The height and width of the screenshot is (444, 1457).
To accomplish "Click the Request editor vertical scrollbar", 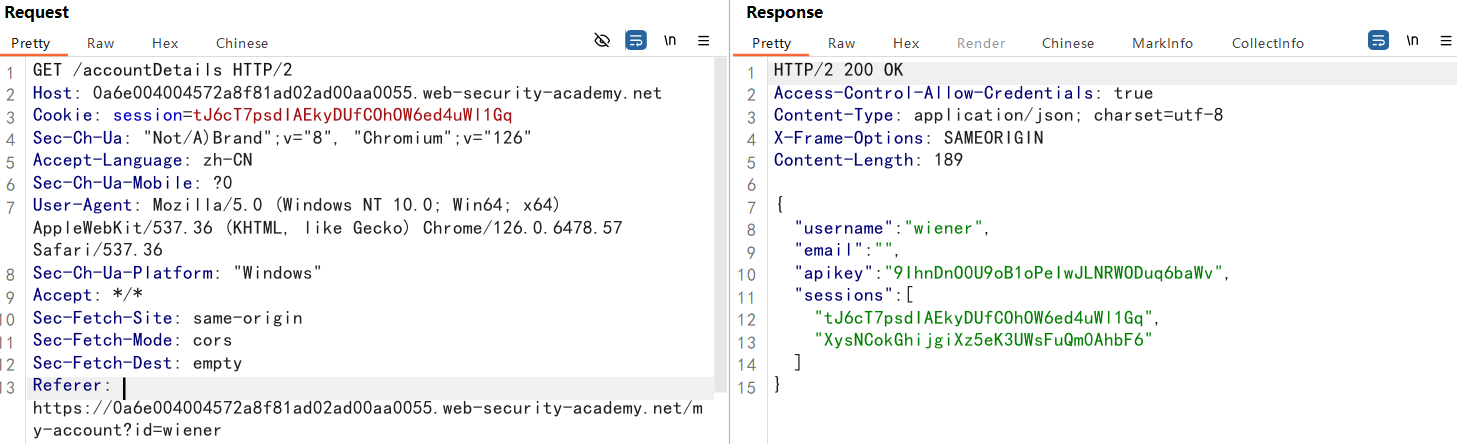I will [x=721, y=220].
